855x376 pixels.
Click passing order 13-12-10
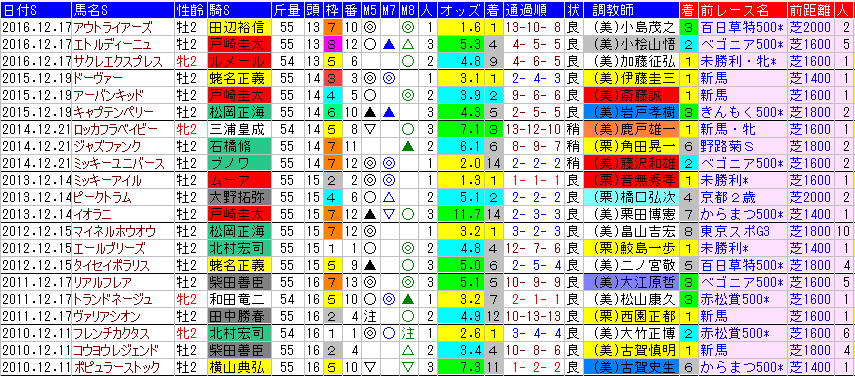click(x=533, y=130)
